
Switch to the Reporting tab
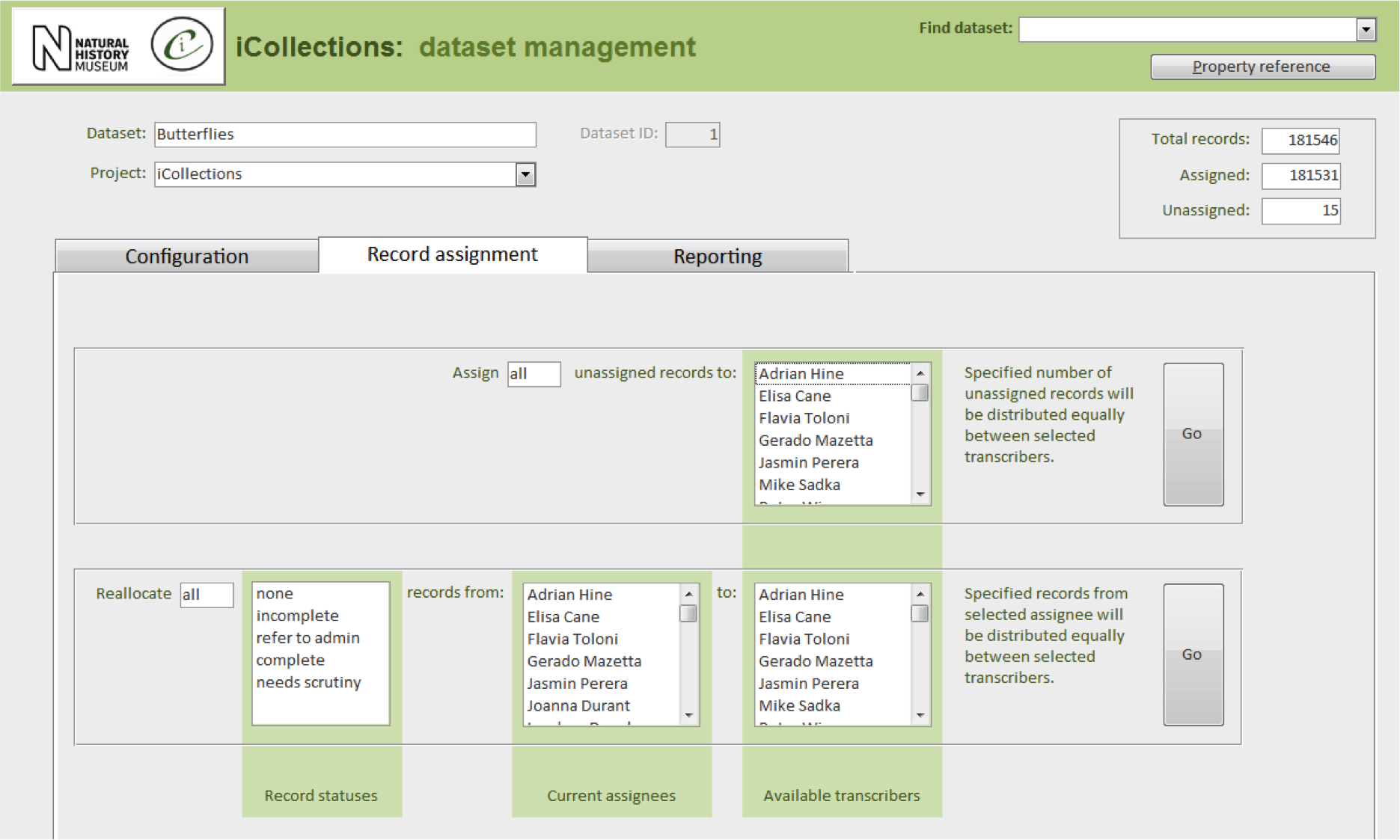click(x=718, y=256)
